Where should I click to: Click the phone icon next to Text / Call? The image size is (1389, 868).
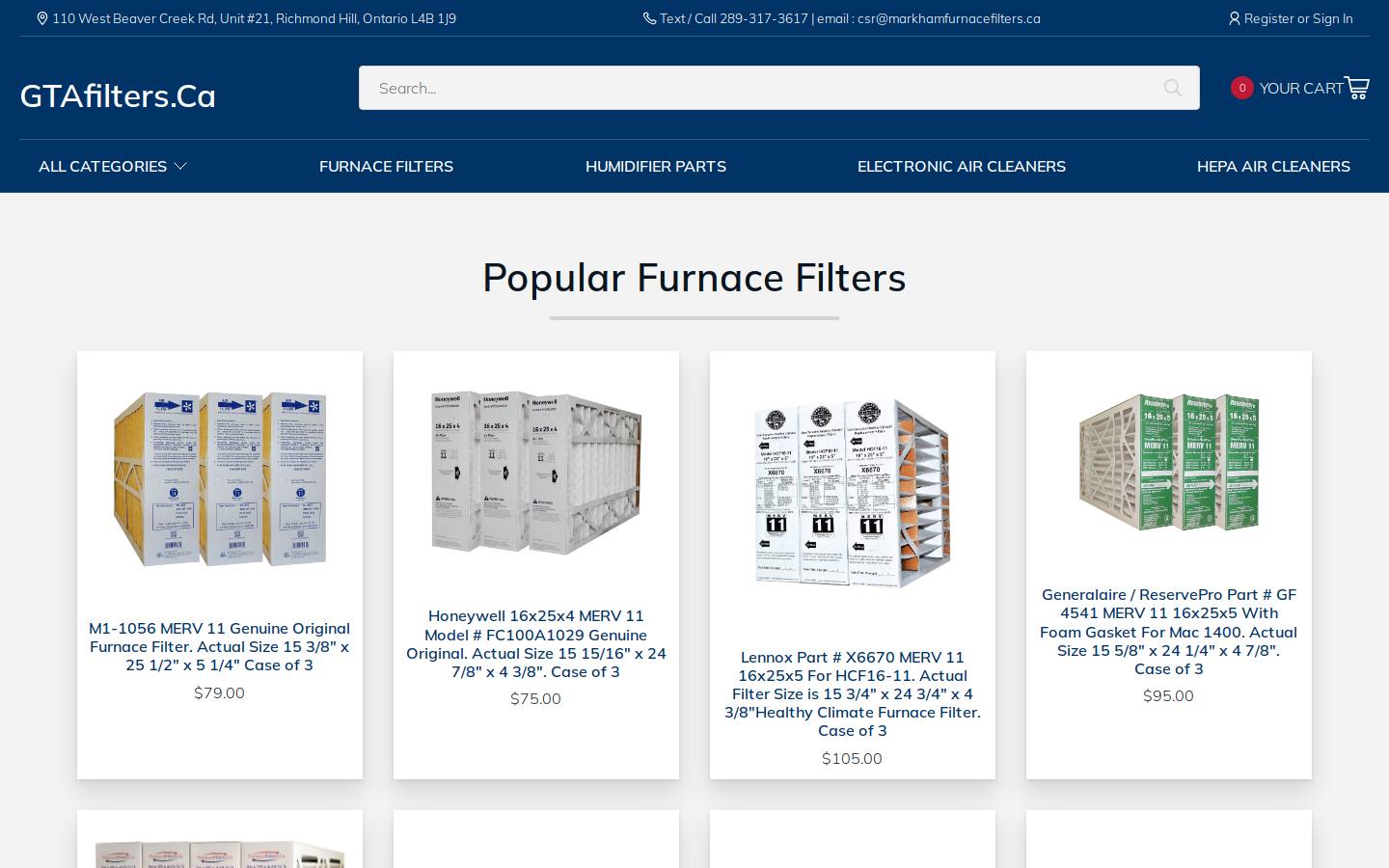point(649,18)
